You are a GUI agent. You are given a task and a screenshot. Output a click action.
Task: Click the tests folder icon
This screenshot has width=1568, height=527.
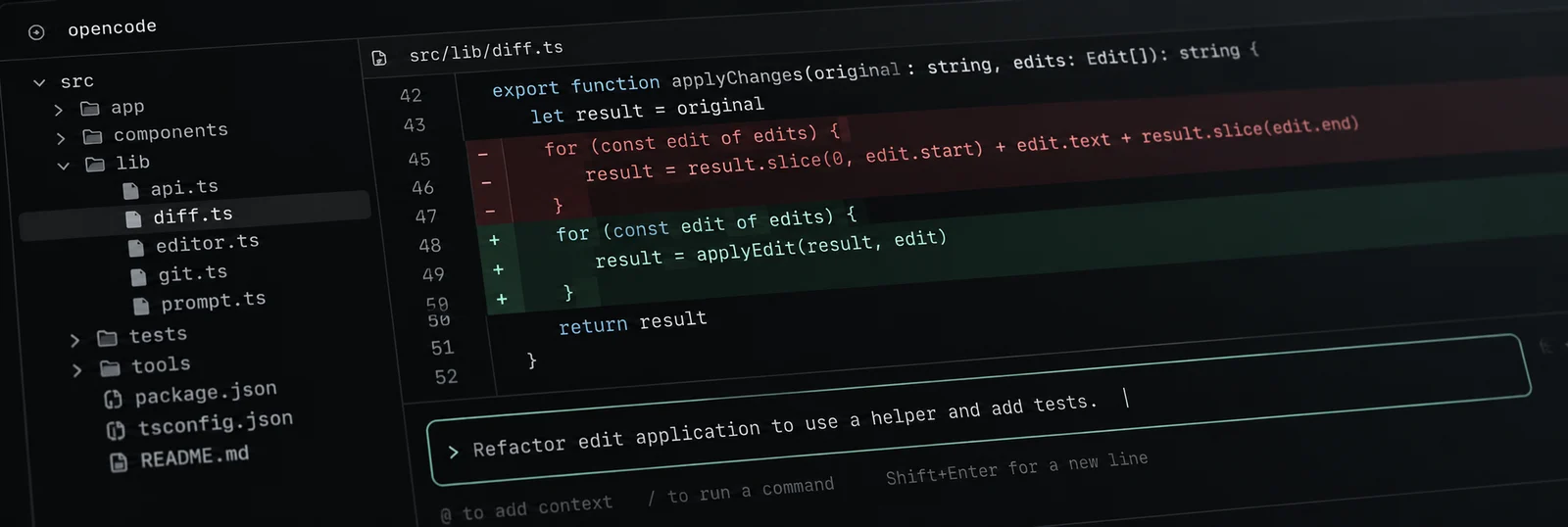pyautogui.click(x=107, y=338)
